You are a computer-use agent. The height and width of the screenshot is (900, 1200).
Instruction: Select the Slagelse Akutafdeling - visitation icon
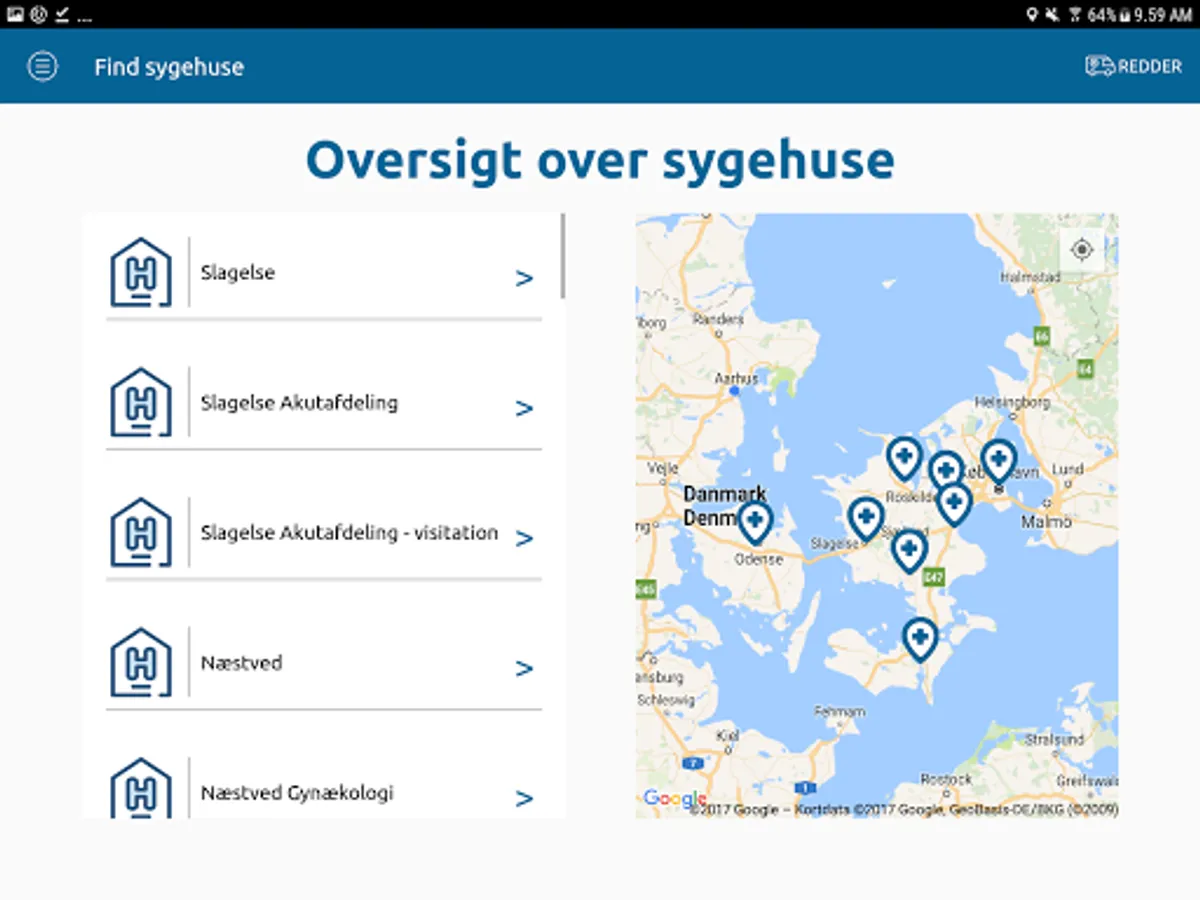pyautogui.click(x=141, y=532)
